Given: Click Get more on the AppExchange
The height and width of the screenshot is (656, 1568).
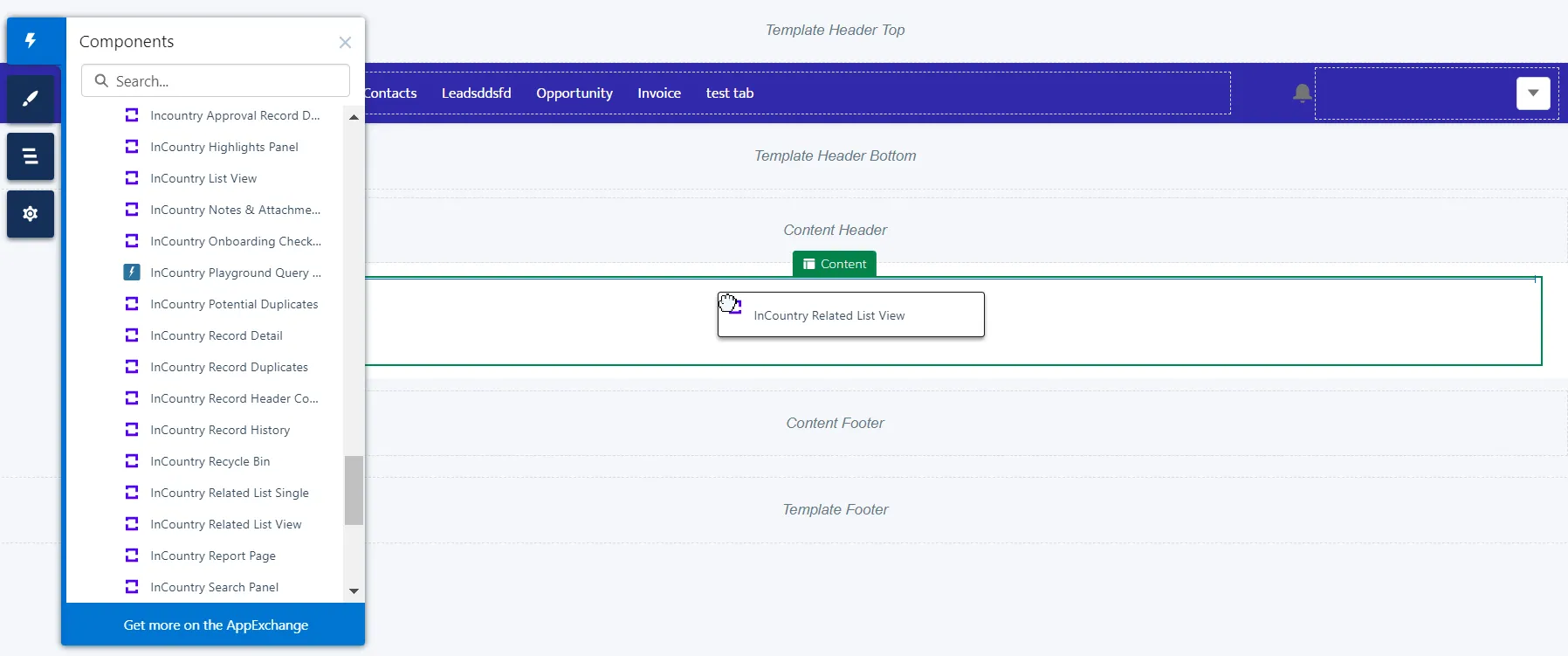Looking at the screenshot, I should (216, 625).
